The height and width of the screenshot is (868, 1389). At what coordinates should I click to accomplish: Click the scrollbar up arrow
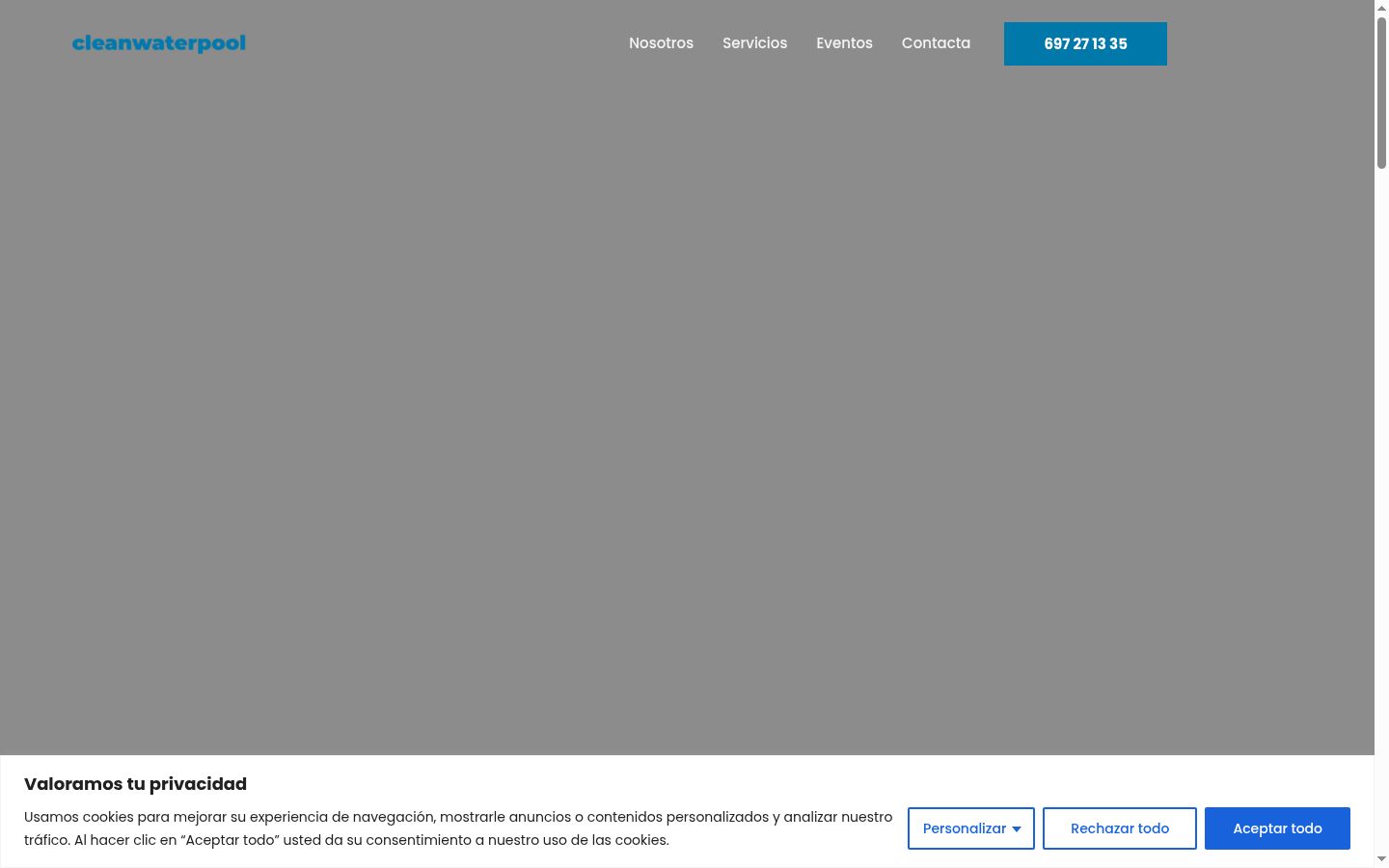point(1381,8)
